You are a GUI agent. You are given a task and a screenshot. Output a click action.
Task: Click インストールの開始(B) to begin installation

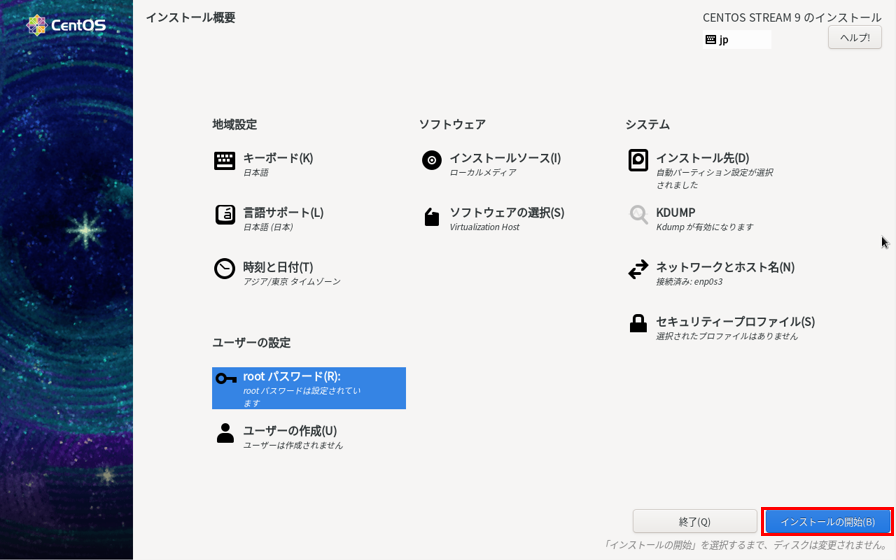[827, 522]
